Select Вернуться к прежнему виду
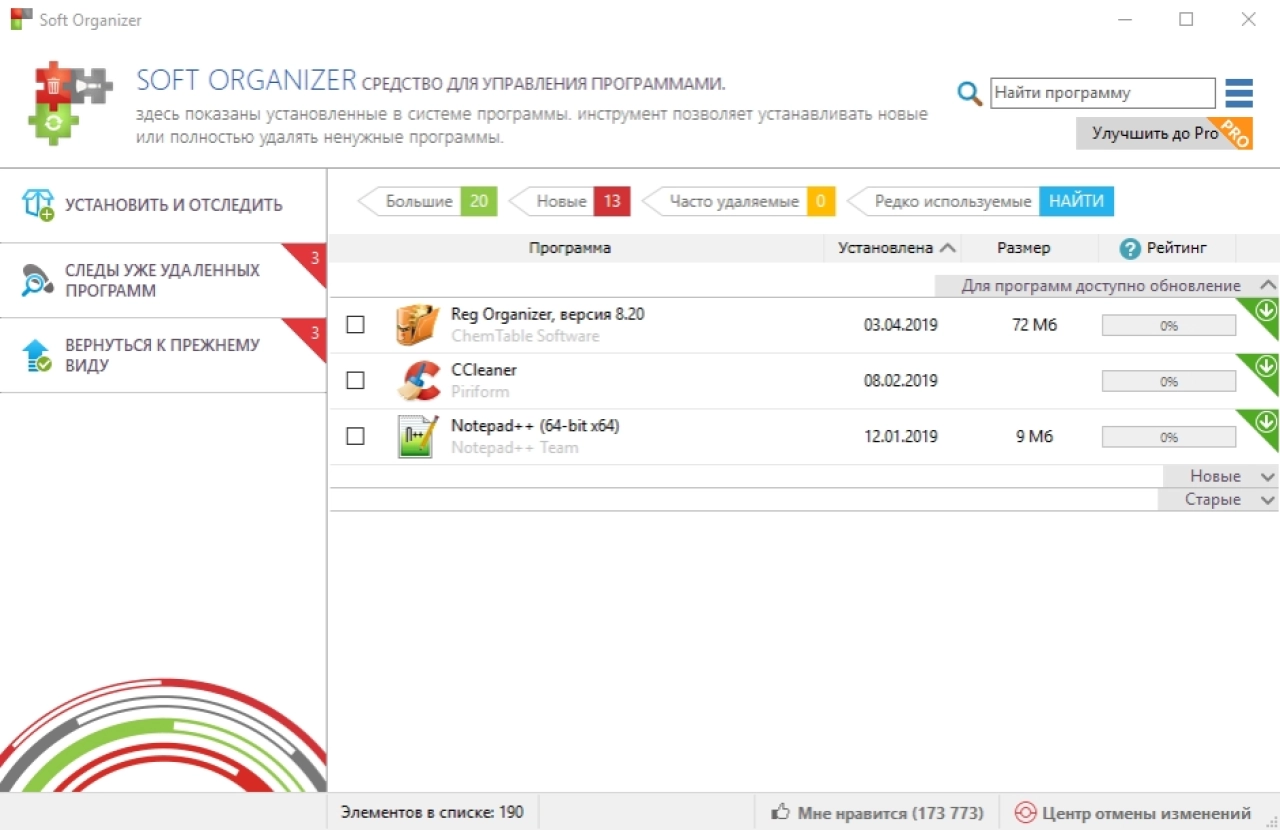The image size is (1280, 830). [x=163, y=355]
